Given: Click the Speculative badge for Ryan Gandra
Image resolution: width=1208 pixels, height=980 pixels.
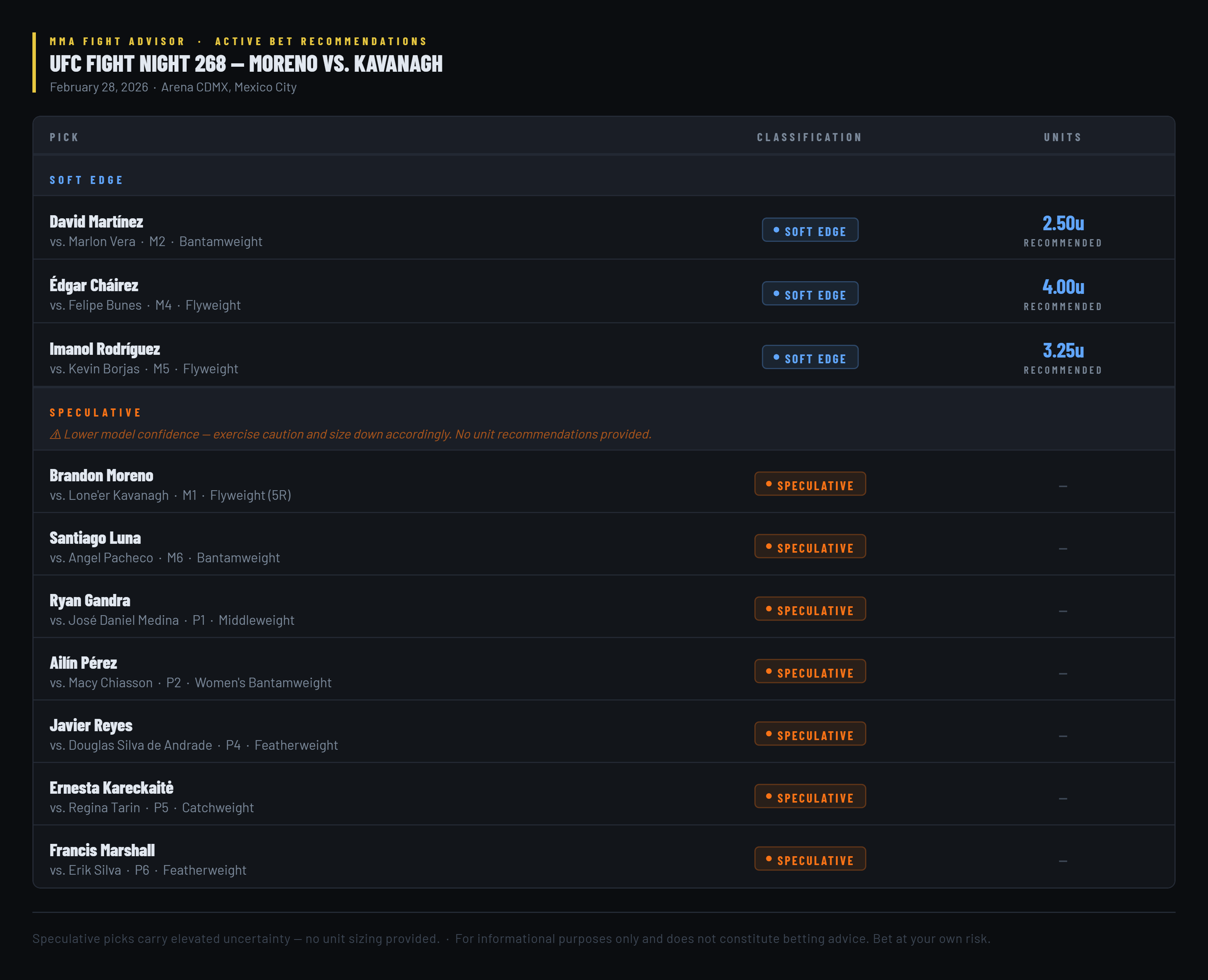Looking at the screenshot, I should [810, 609].
